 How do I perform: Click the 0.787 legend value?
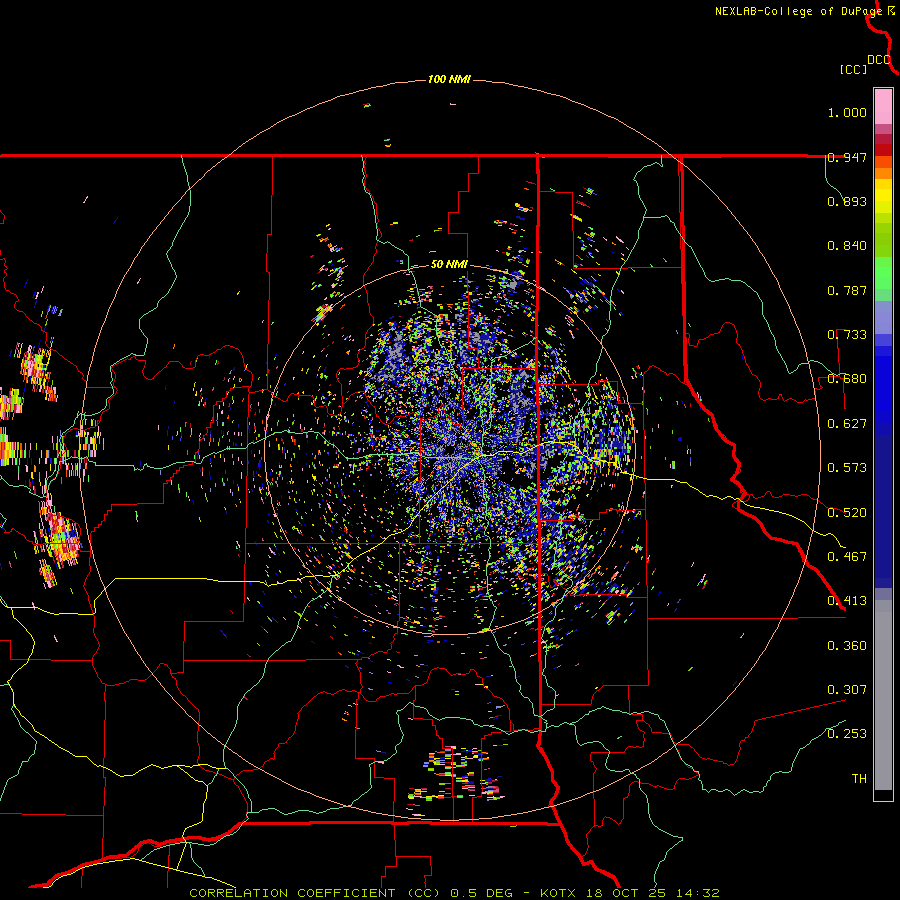coord(847,290)
